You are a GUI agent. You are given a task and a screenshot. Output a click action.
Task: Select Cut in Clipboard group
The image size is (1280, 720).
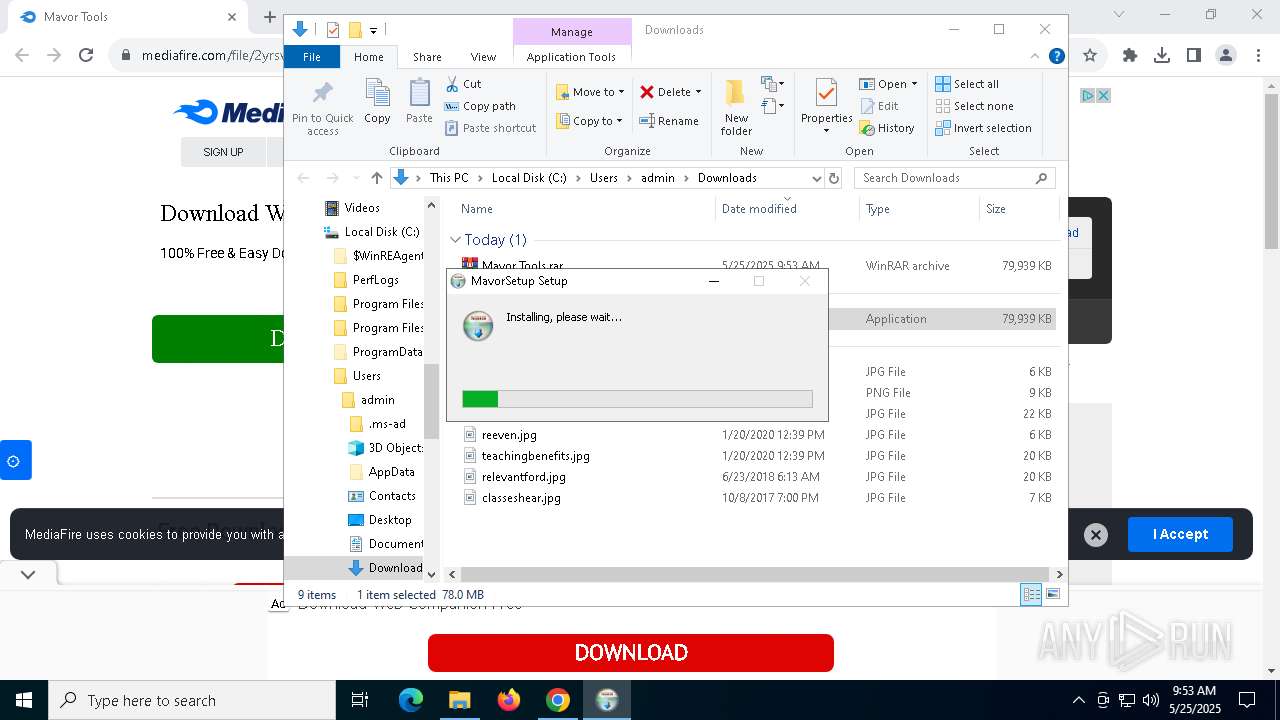click(x=463, y=84)
